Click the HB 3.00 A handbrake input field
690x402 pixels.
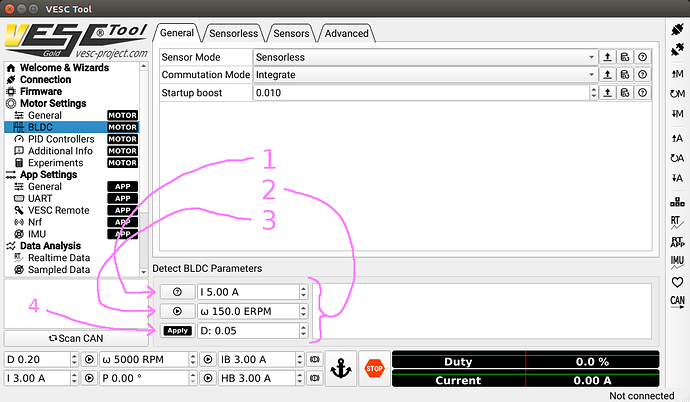tap(257, 378)
